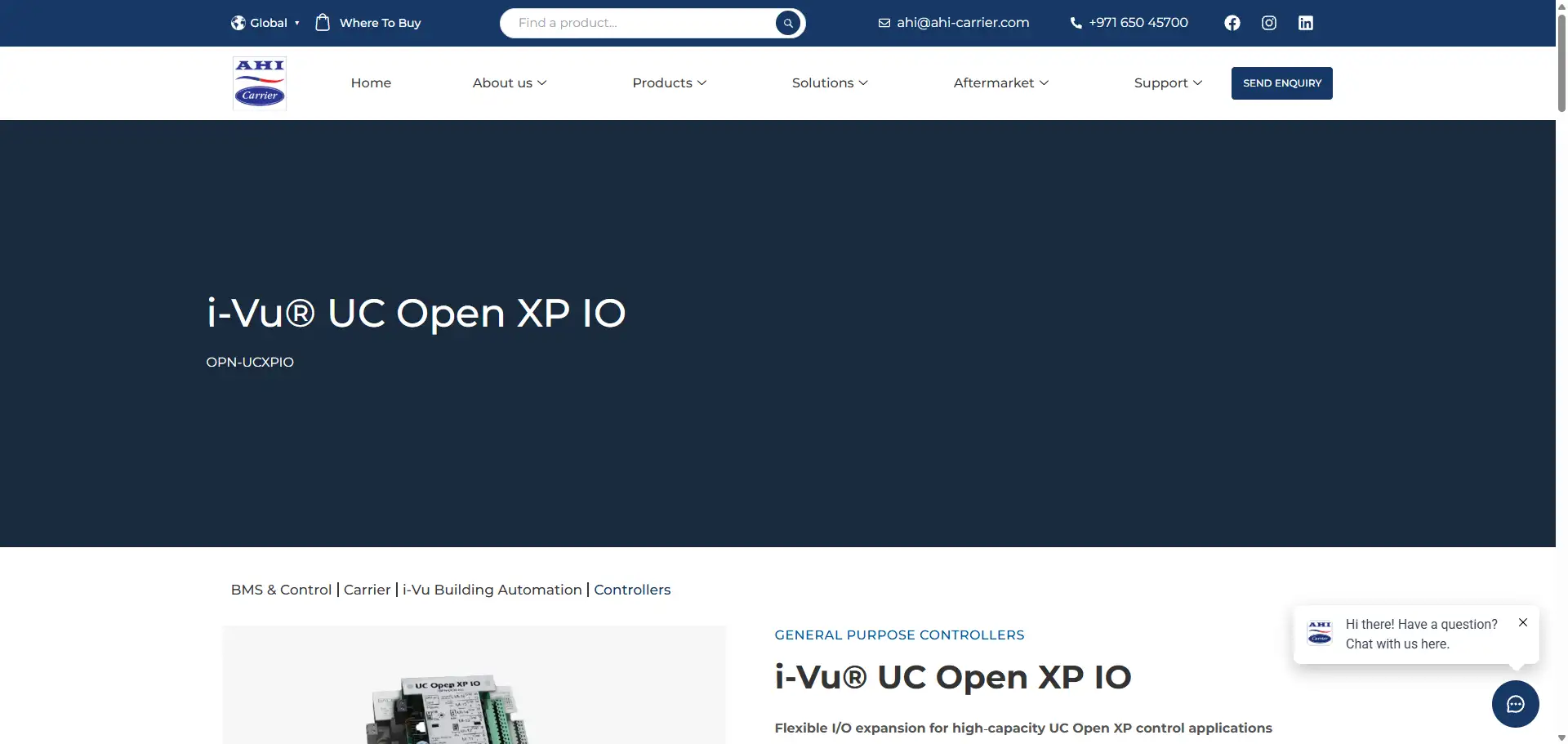Click the GENERAL PURPOSE CONTROLLERS category label
Screen dimensions: 1568x744
899,635
